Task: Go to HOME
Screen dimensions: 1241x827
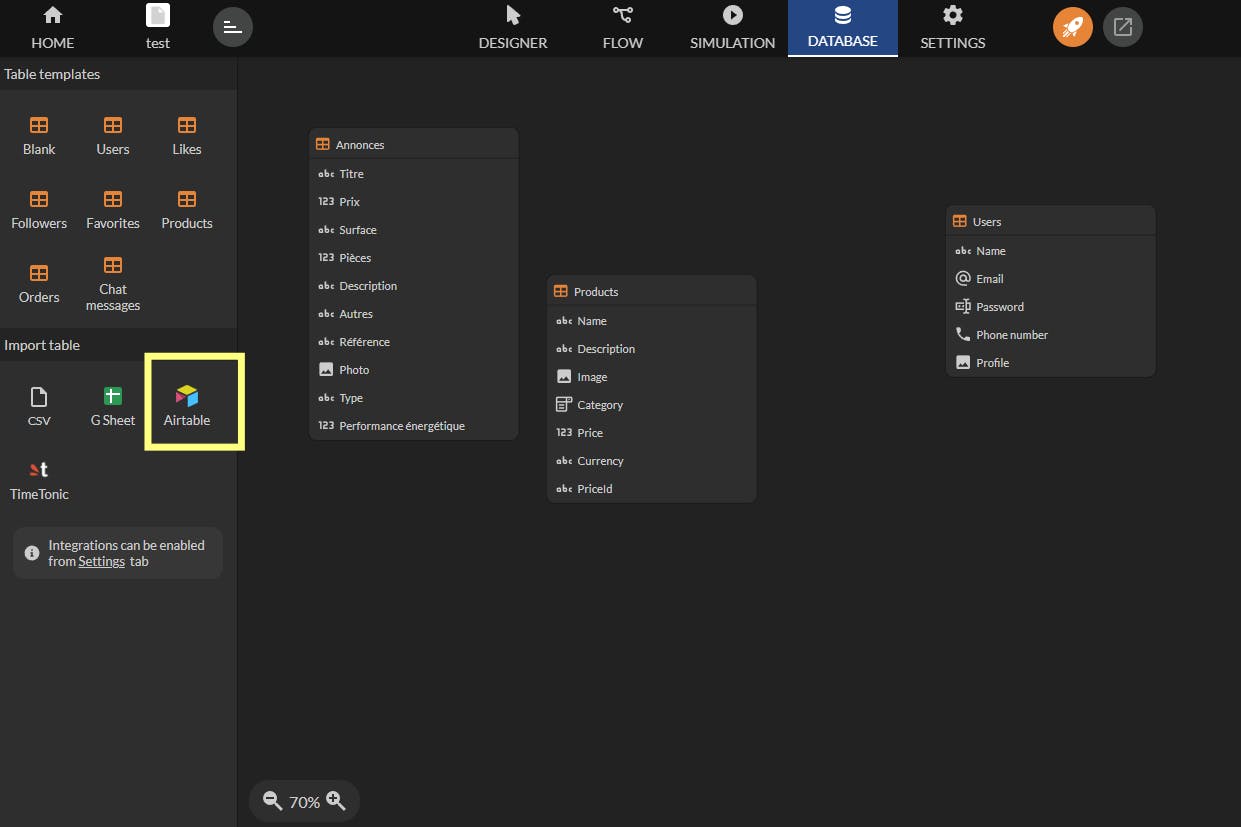Action: [53, 28]
